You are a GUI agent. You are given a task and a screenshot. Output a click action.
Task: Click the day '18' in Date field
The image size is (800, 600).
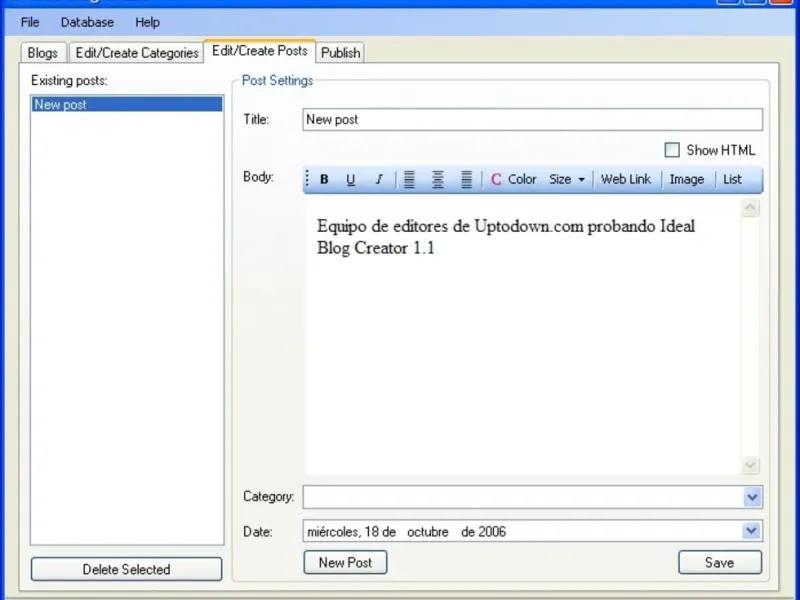pyautogui.click(x=372, y=532)
